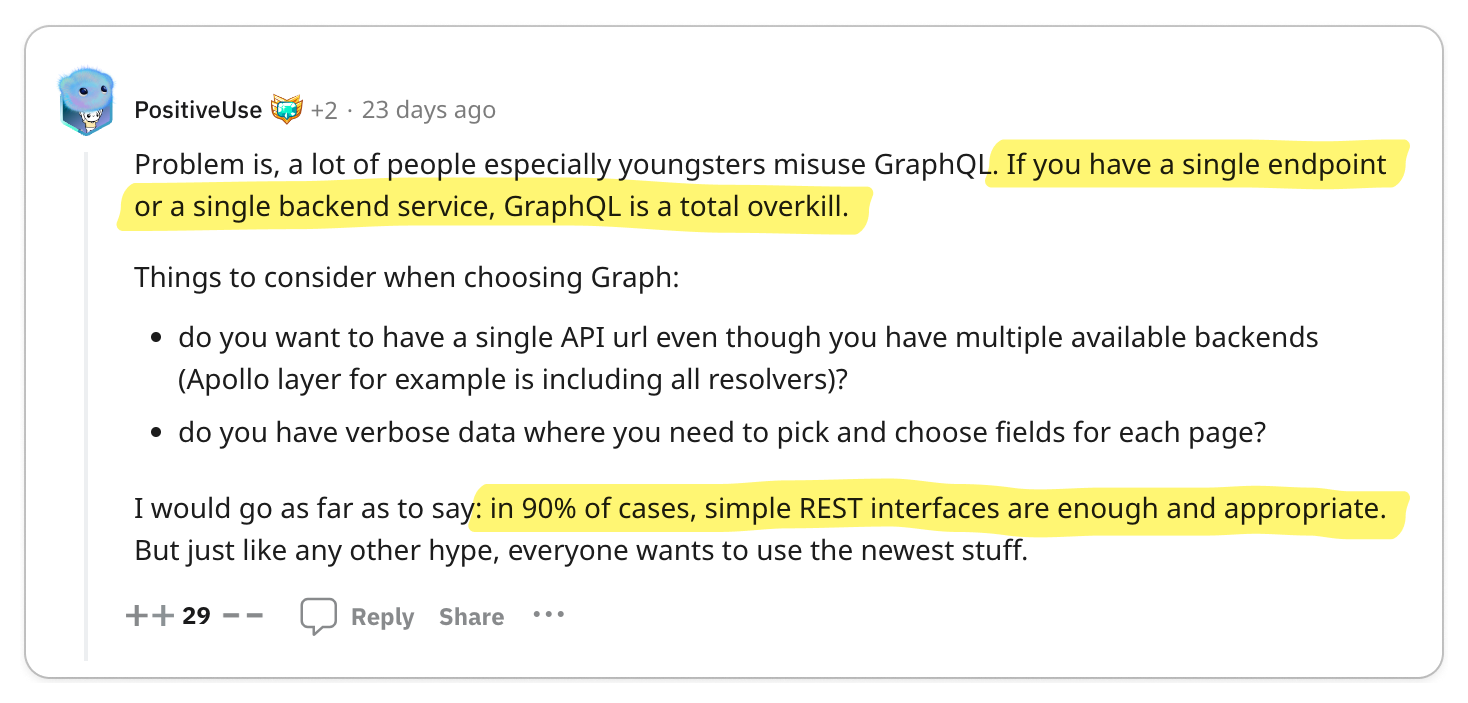Upvote the comment using the double-plus icon

[150, 616]
